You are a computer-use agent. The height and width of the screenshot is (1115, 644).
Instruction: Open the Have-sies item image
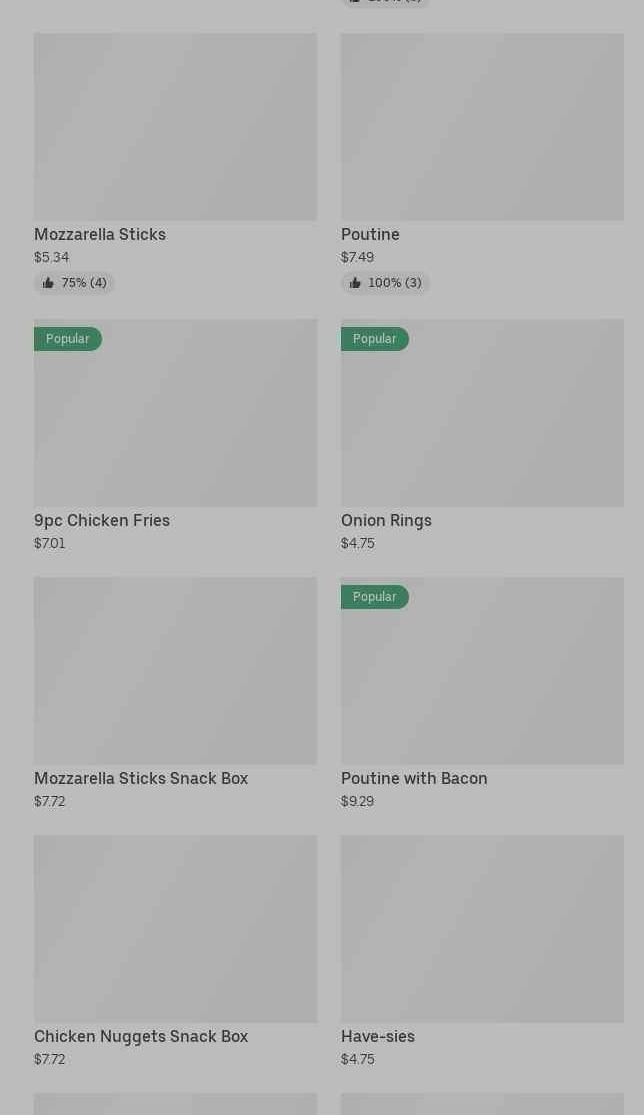[482, 928]
